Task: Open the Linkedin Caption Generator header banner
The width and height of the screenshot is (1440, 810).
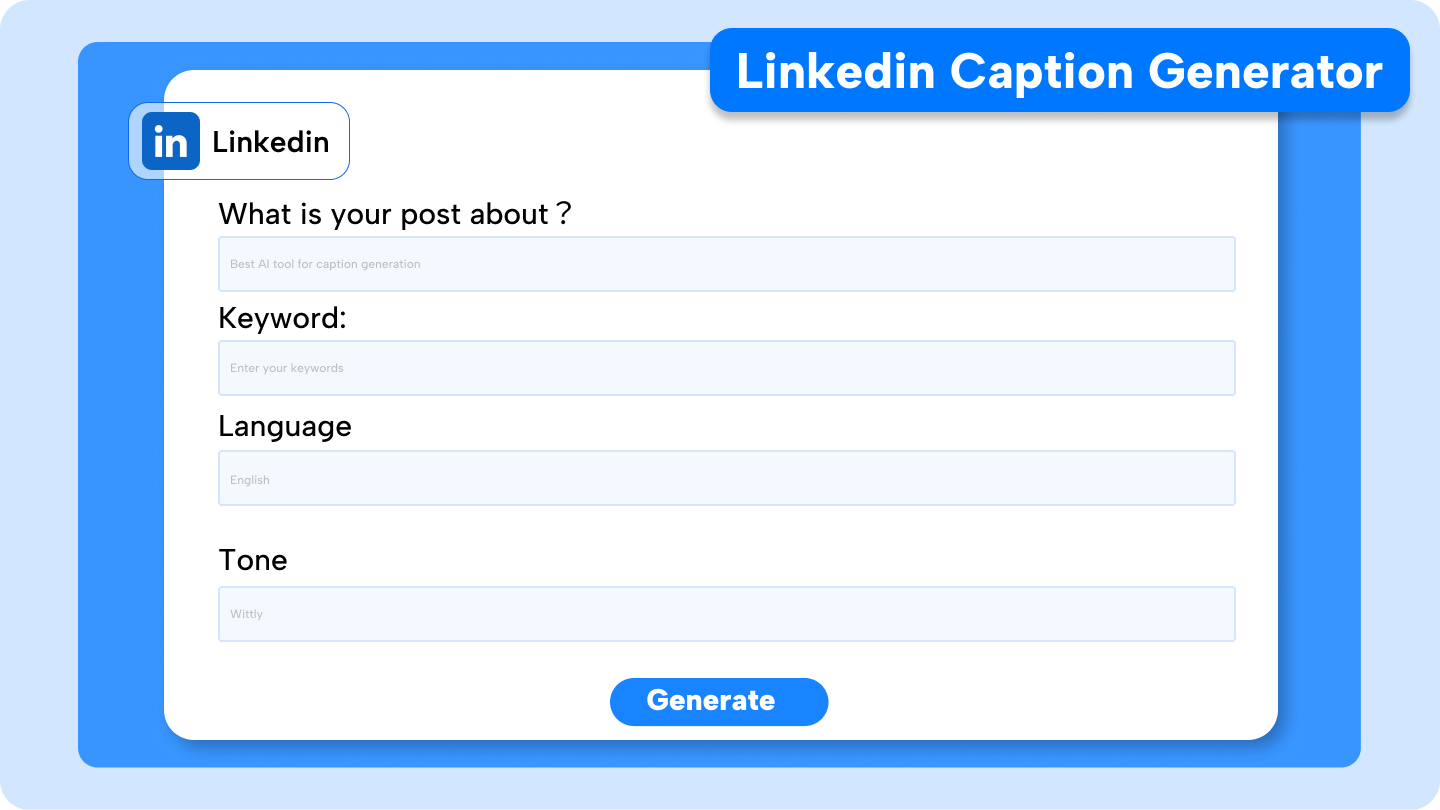Action: coord(1059,70)
